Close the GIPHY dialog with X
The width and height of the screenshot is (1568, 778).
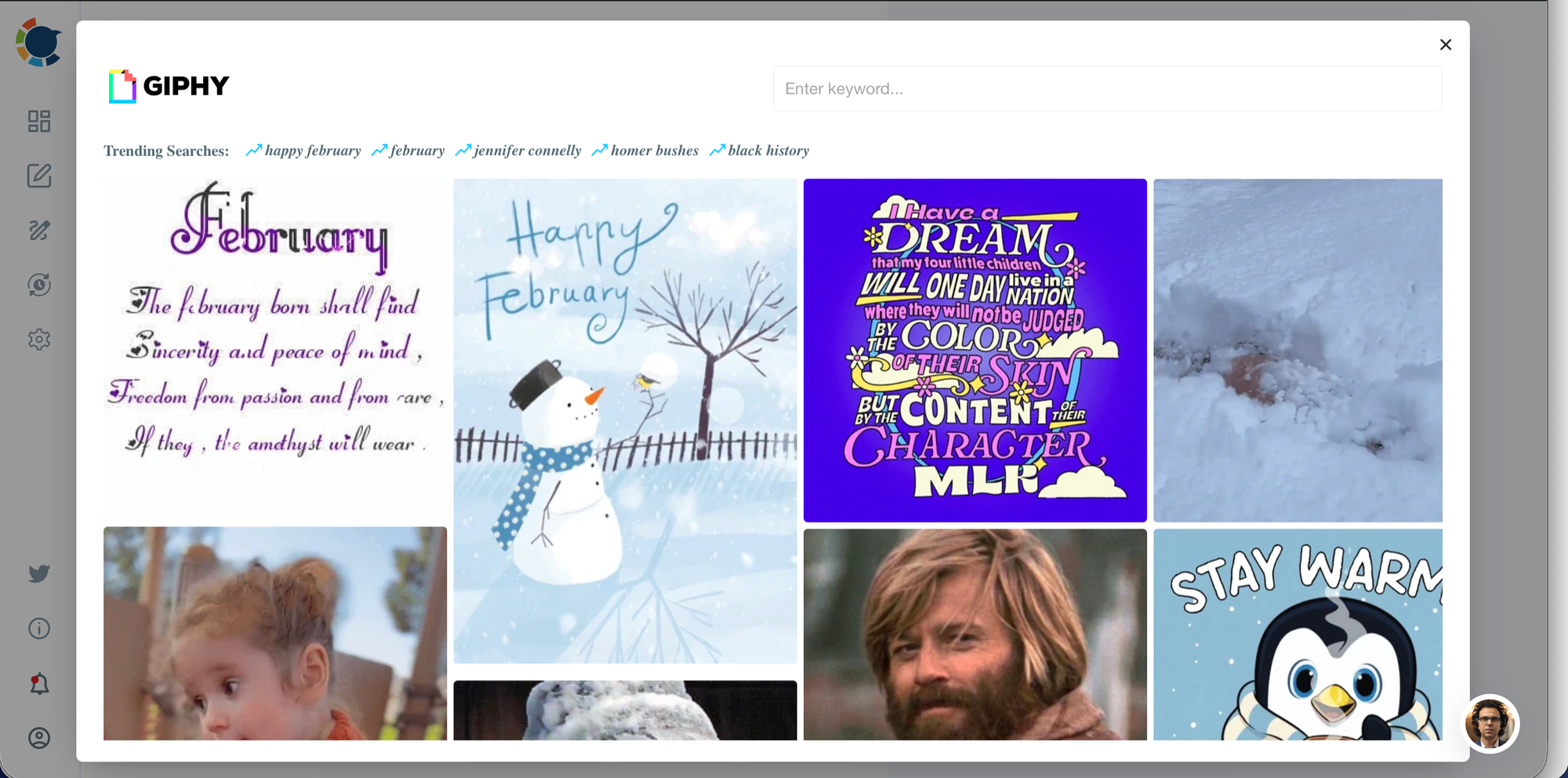[1446, 45]
